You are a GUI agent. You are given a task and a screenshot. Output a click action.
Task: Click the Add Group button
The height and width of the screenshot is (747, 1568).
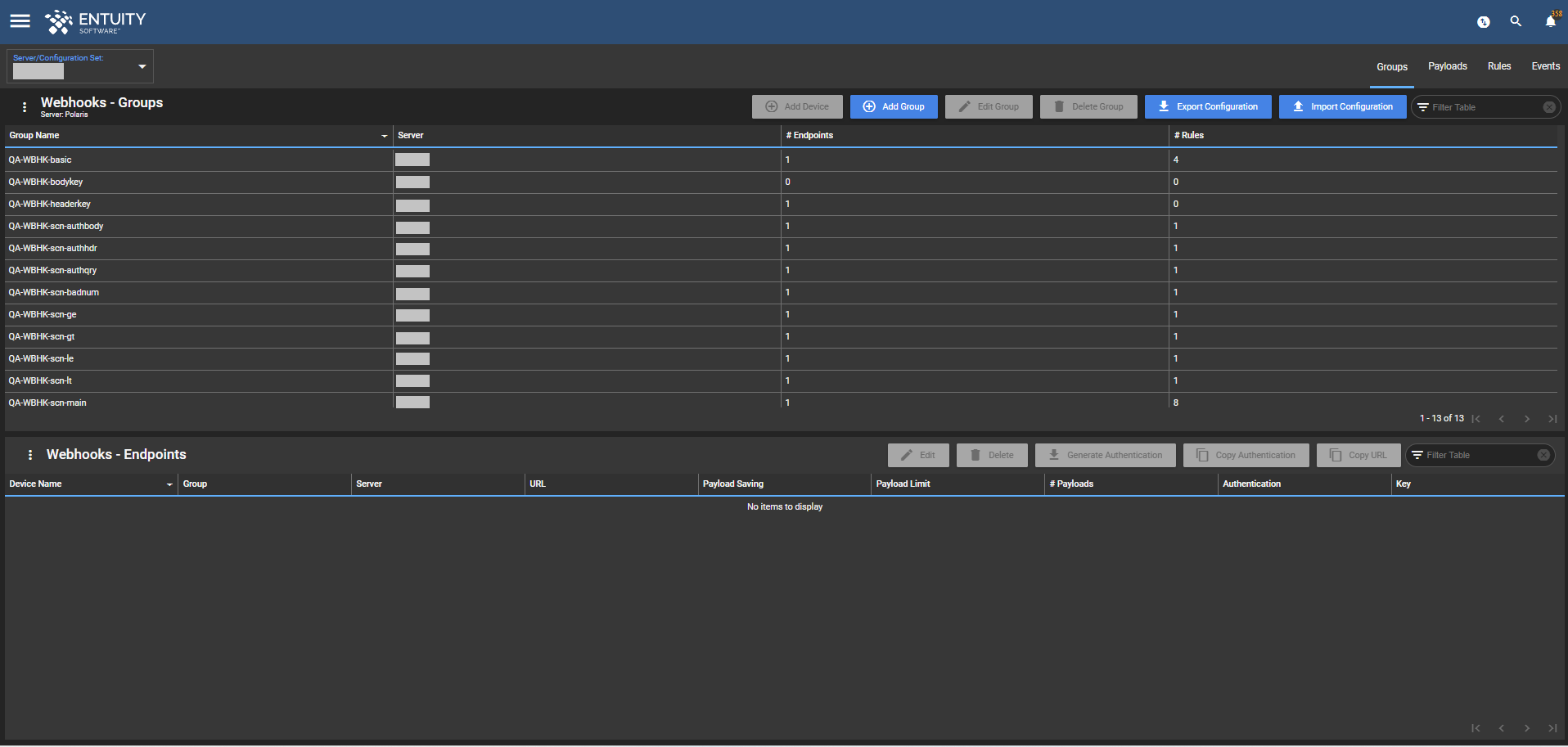tap(894, 107)
